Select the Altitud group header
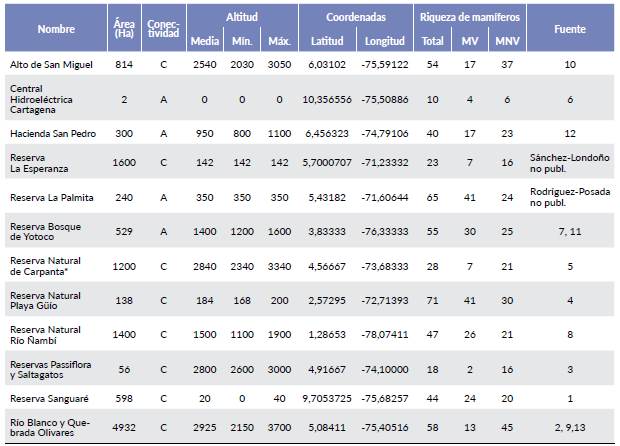620x446 pixels. pyautogui.click(x=241, y=18)
